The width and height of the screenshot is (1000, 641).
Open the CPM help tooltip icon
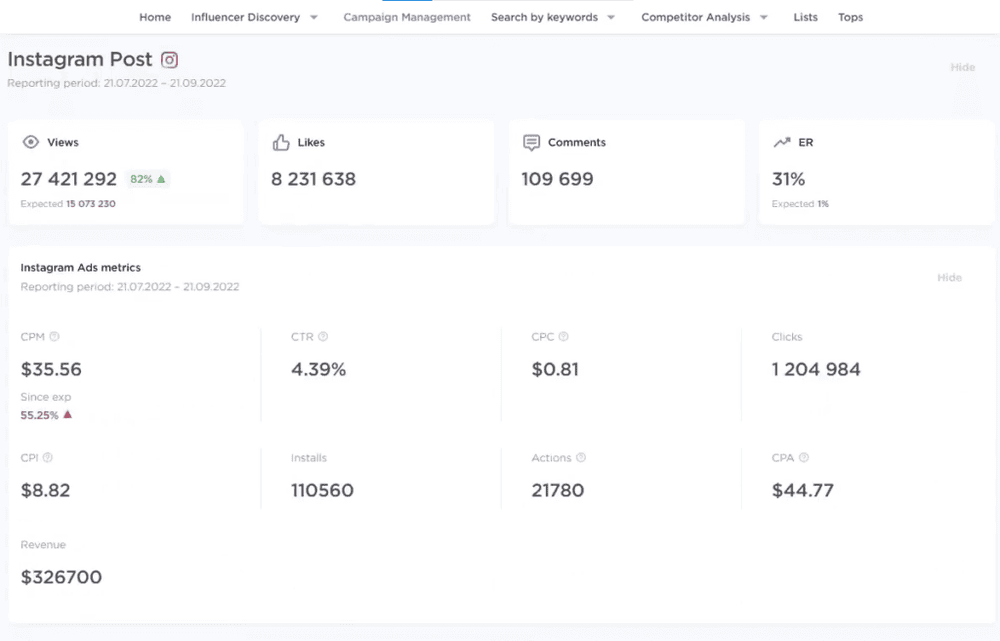[x=54, y=337]
